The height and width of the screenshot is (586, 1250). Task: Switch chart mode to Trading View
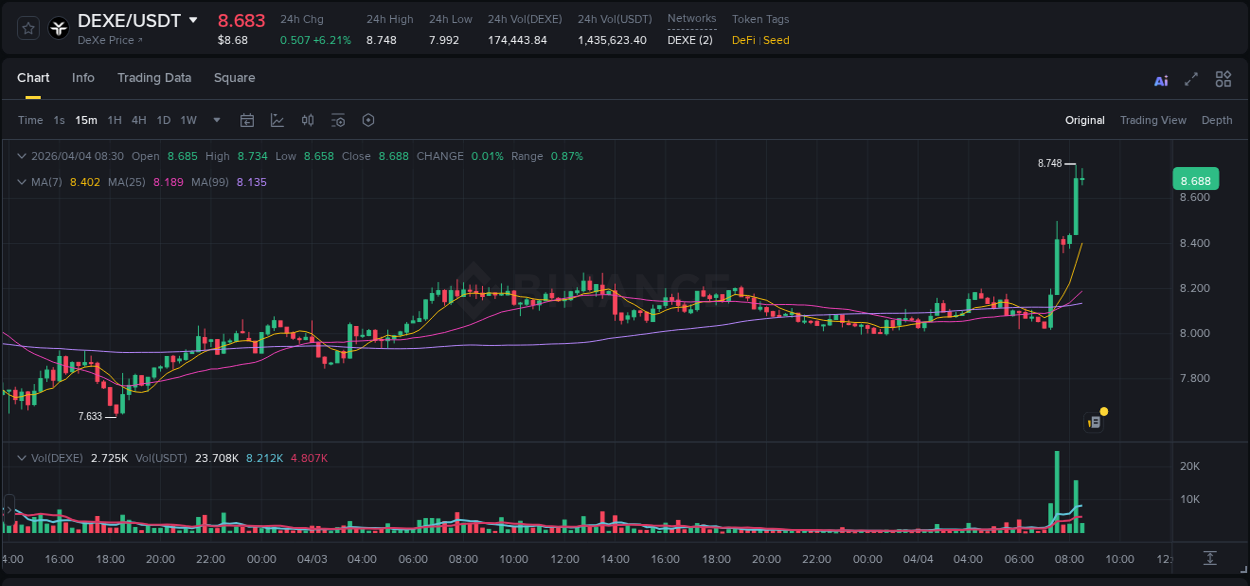pos(1153,120)
